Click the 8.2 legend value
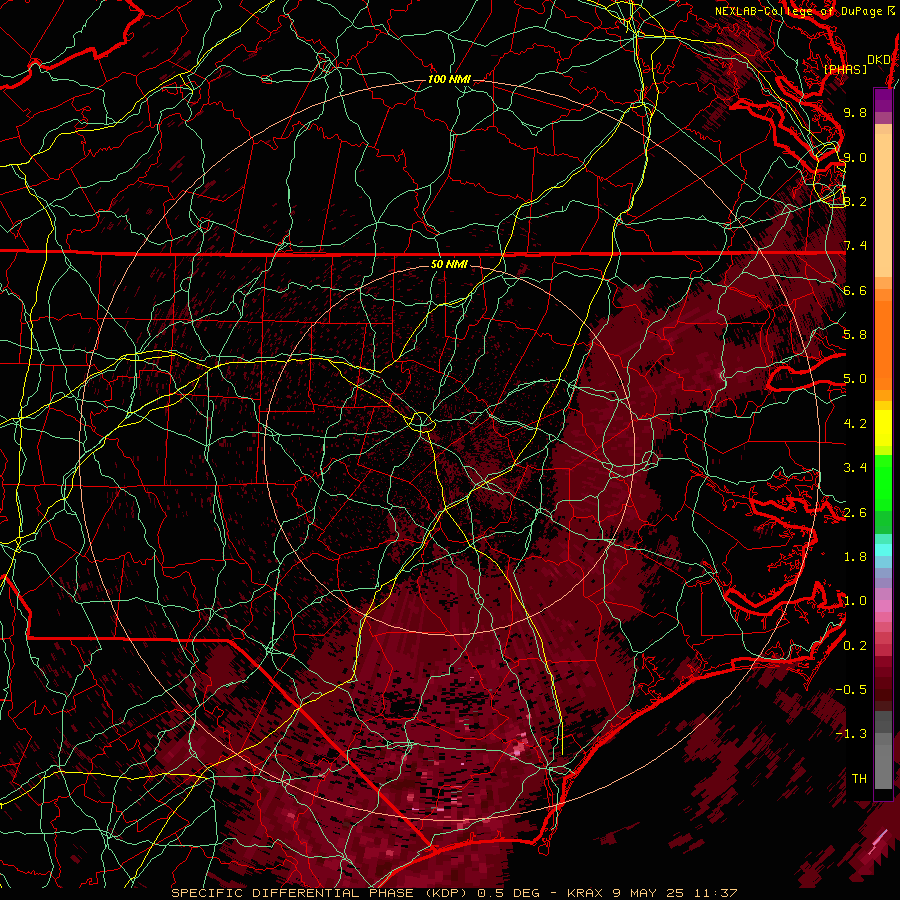900x900 pixels. (855, 201)
